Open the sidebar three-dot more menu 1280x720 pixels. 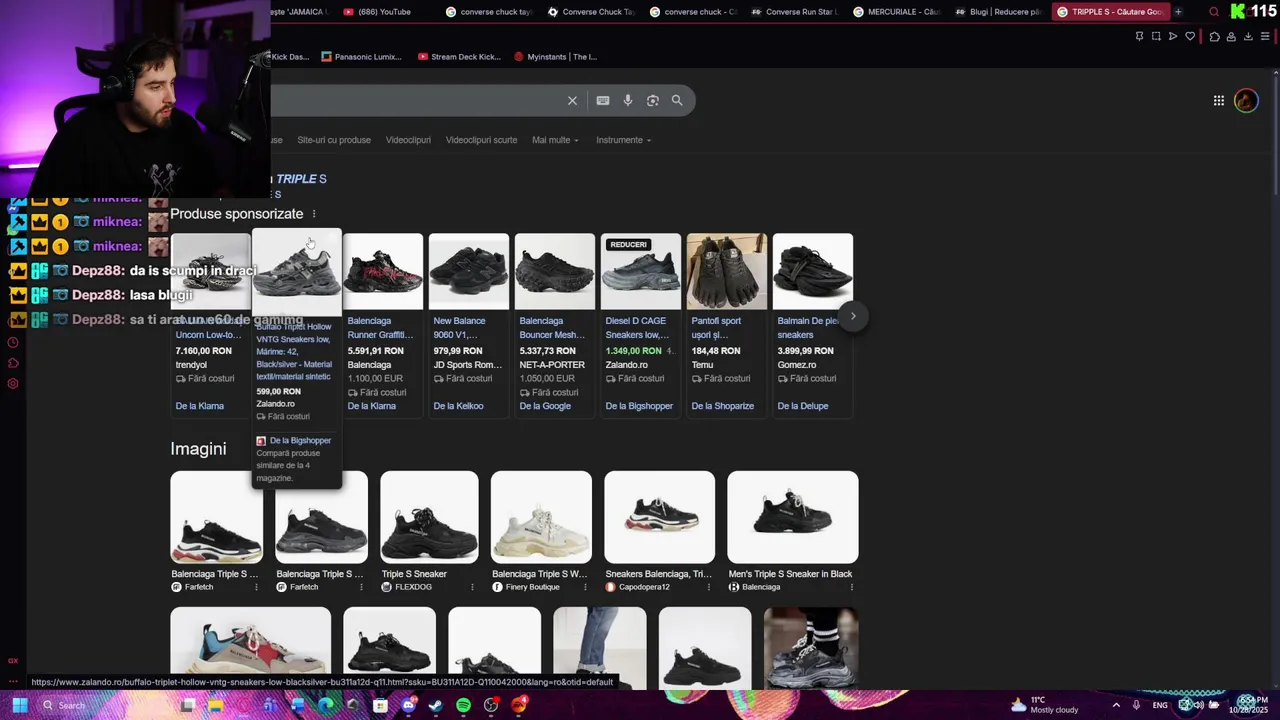[x=13, y=681]
